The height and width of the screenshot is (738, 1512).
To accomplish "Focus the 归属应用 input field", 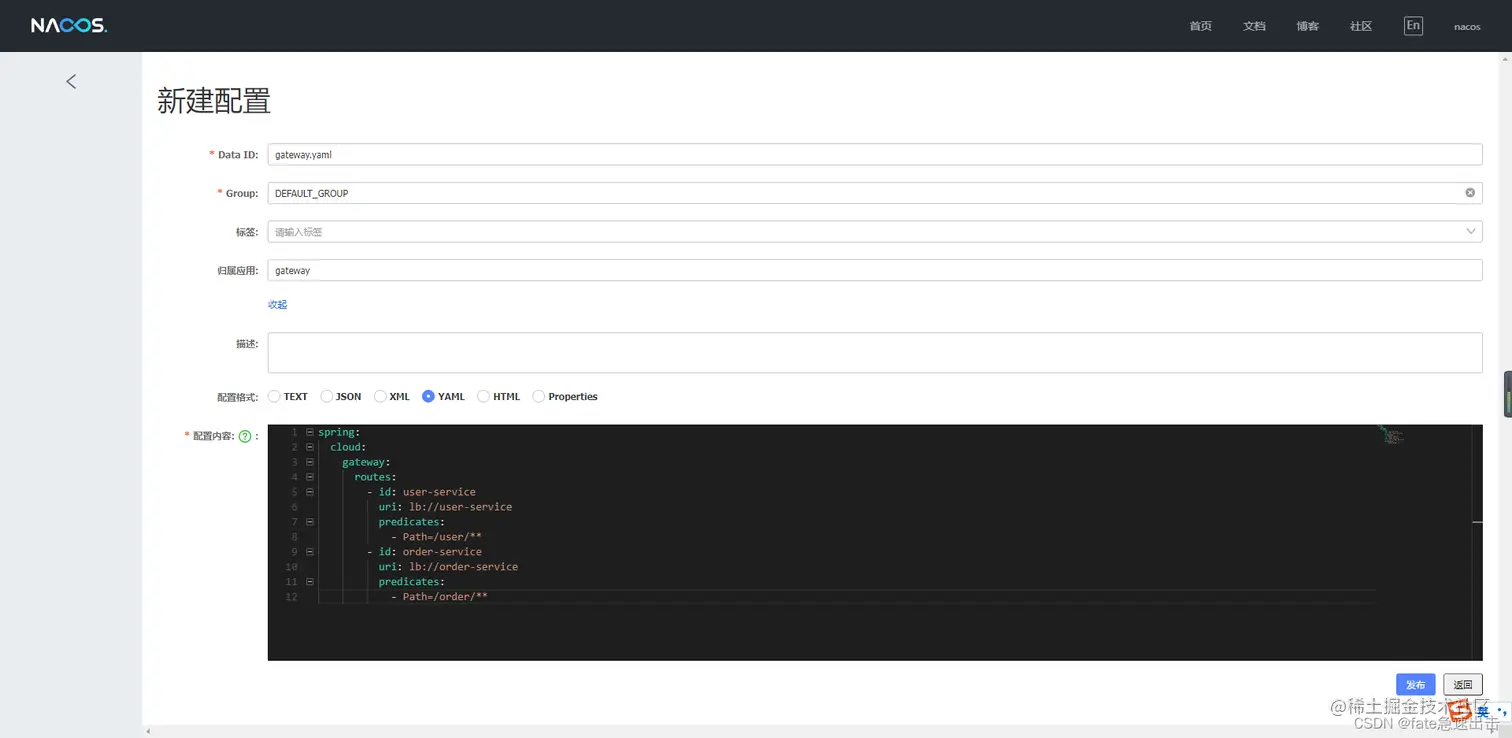I will 875,270.
